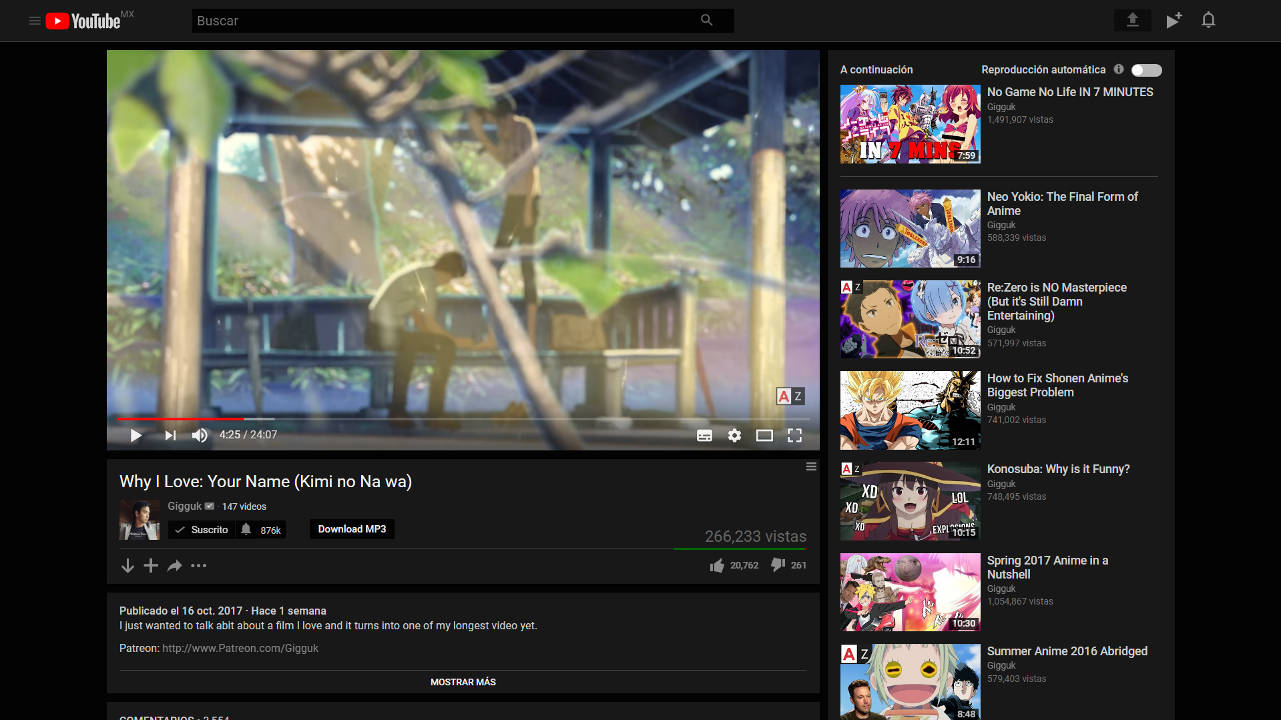Screen dimensions: 1281x720
Task: Open the add-to-playlist icon in the top bar
Action: [1174, 20]
